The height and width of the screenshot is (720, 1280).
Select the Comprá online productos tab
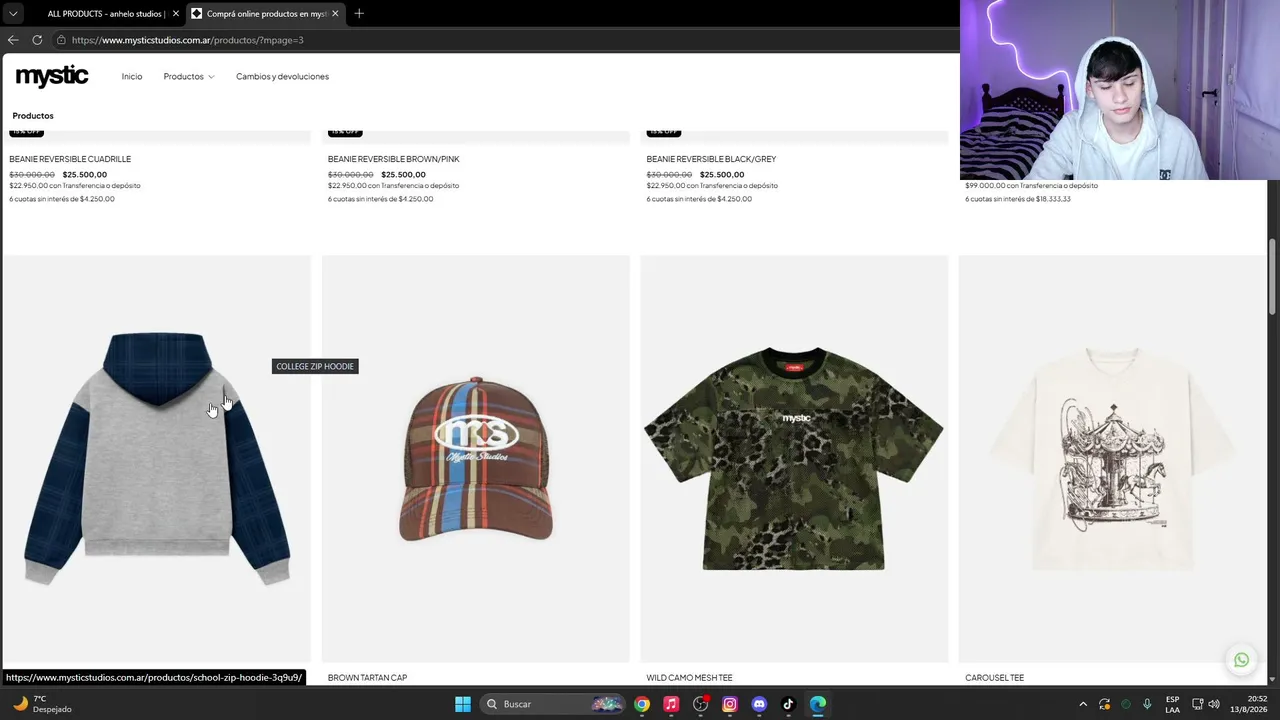pyautogui.click(x=266, y=14)
